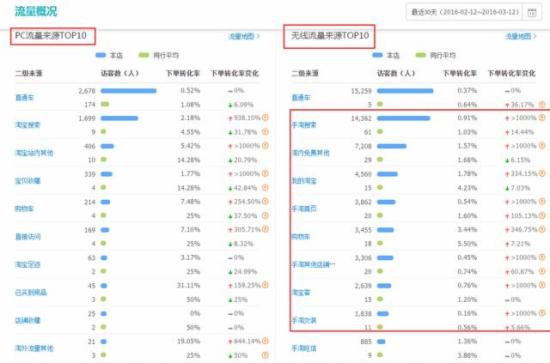Open the calendar icon beside the date range
This screenshot has height=363, width=550.
(x=532, y=12)
